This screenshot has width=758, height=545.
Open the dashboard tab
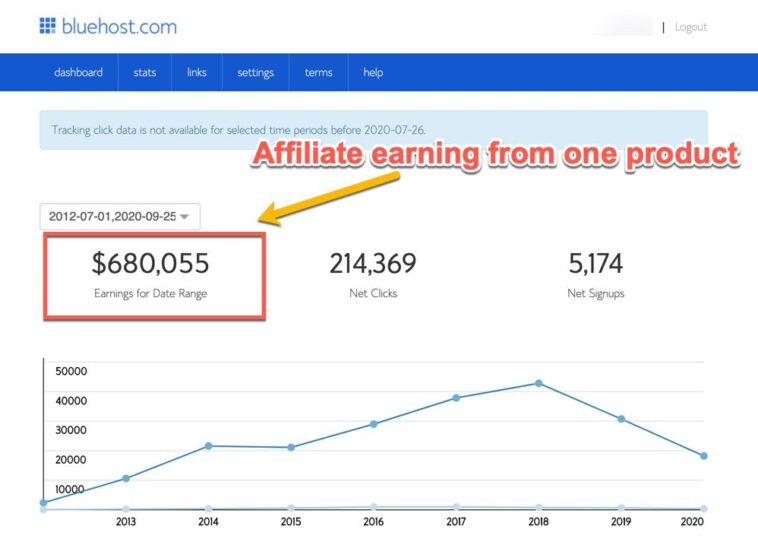[x=78, y=73]
